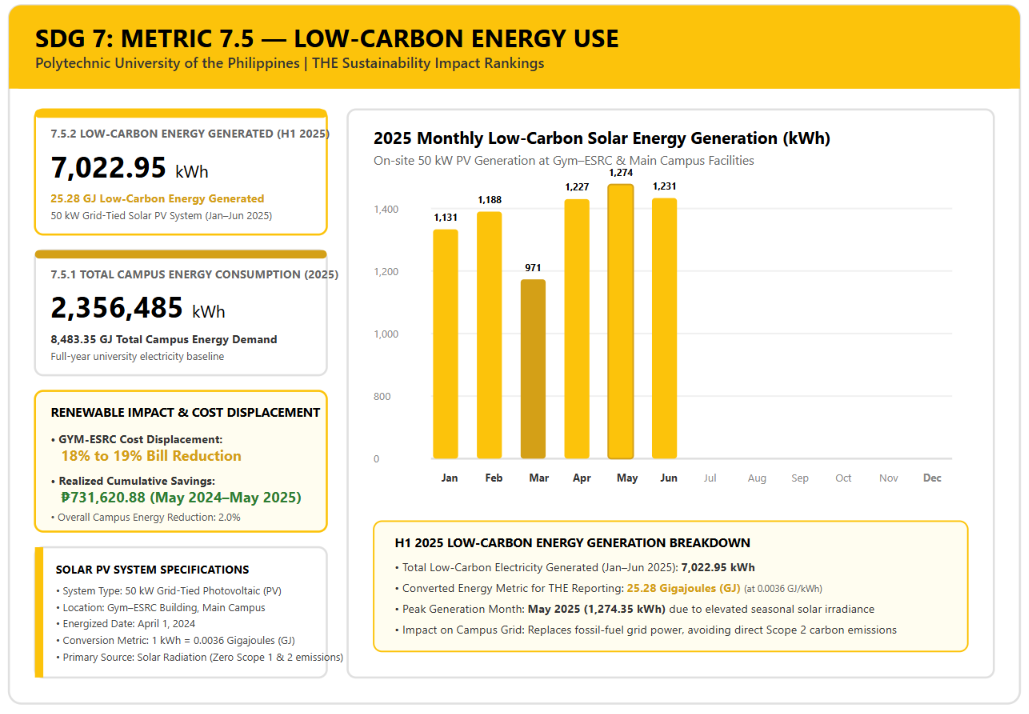Click the '800' y-axis label
Screen dimensions: 1029x714
click(x=382, y=396)
